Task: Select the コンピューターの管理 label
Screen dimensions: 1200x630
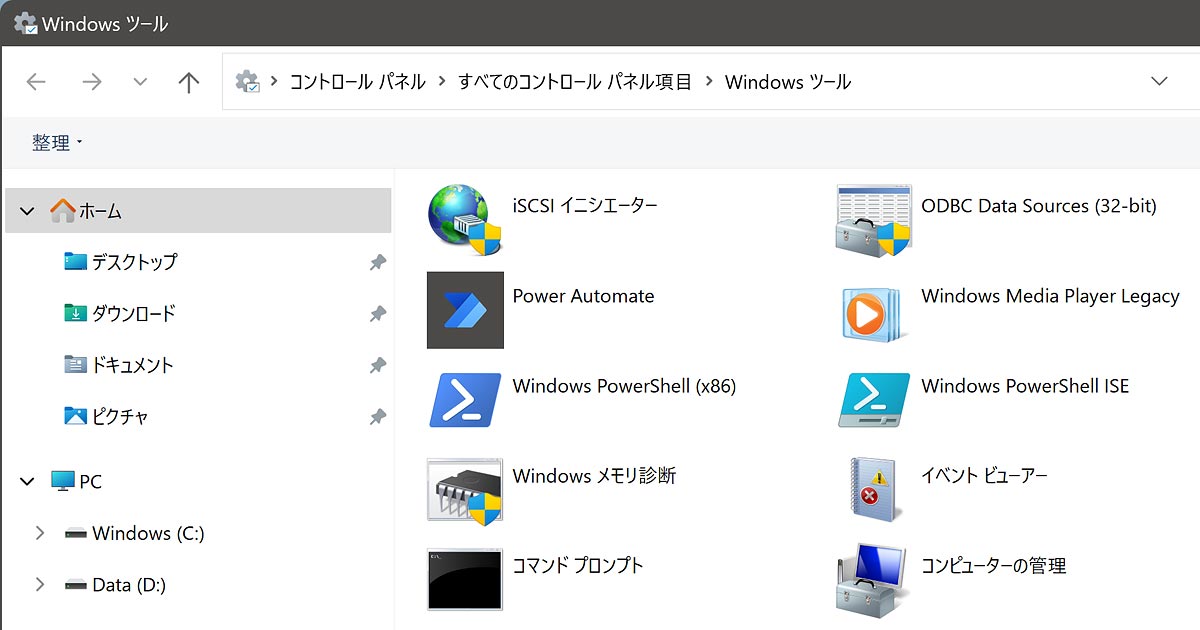Action: pos(994,566)
